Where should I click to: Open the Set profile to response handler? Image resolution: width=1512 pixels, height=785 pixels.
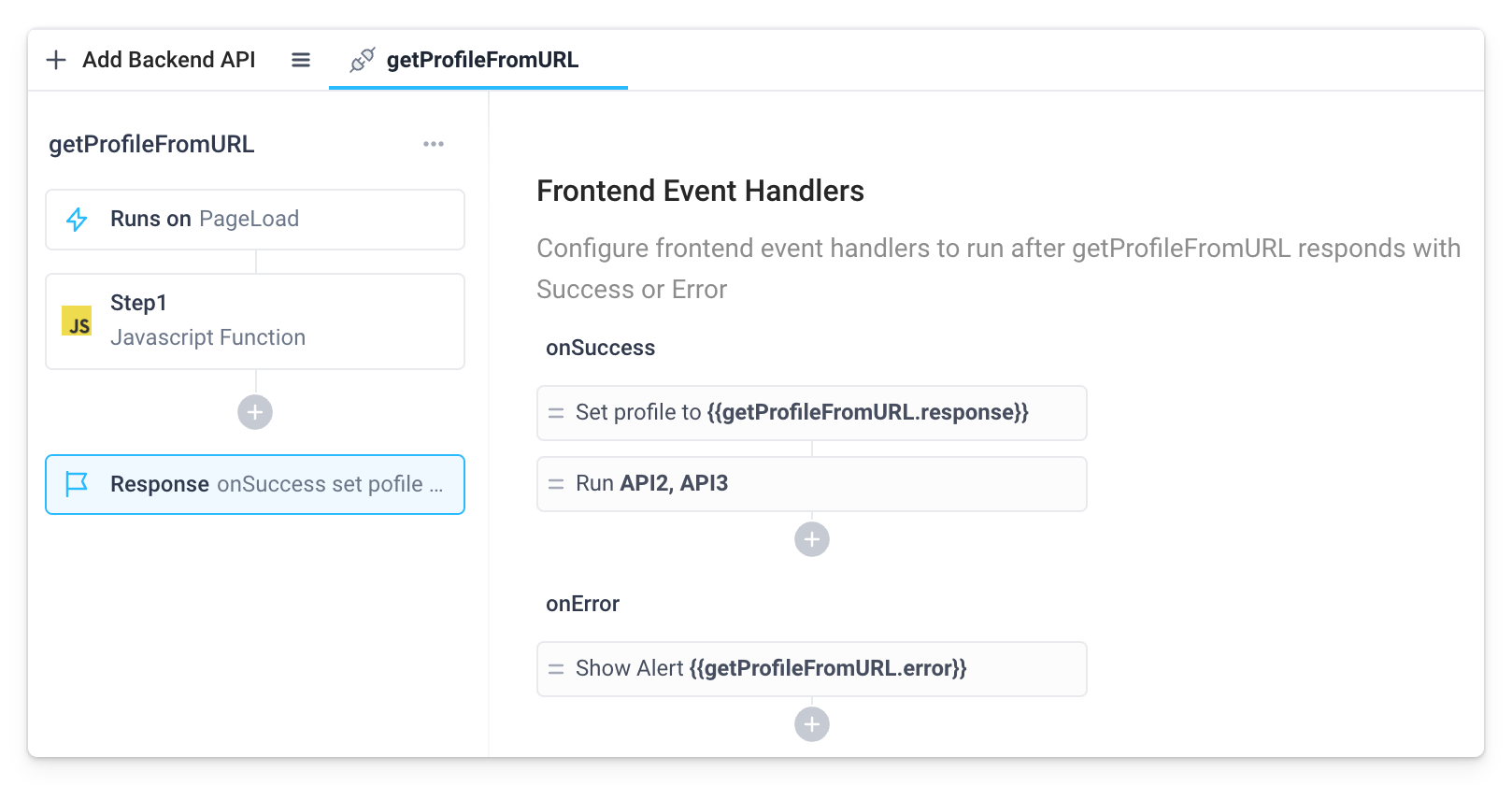tap(811, 412)
